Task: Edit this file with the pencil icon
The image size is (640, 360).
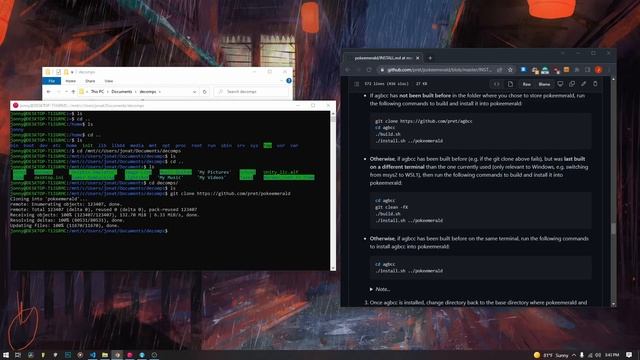Action: [584, 84]
